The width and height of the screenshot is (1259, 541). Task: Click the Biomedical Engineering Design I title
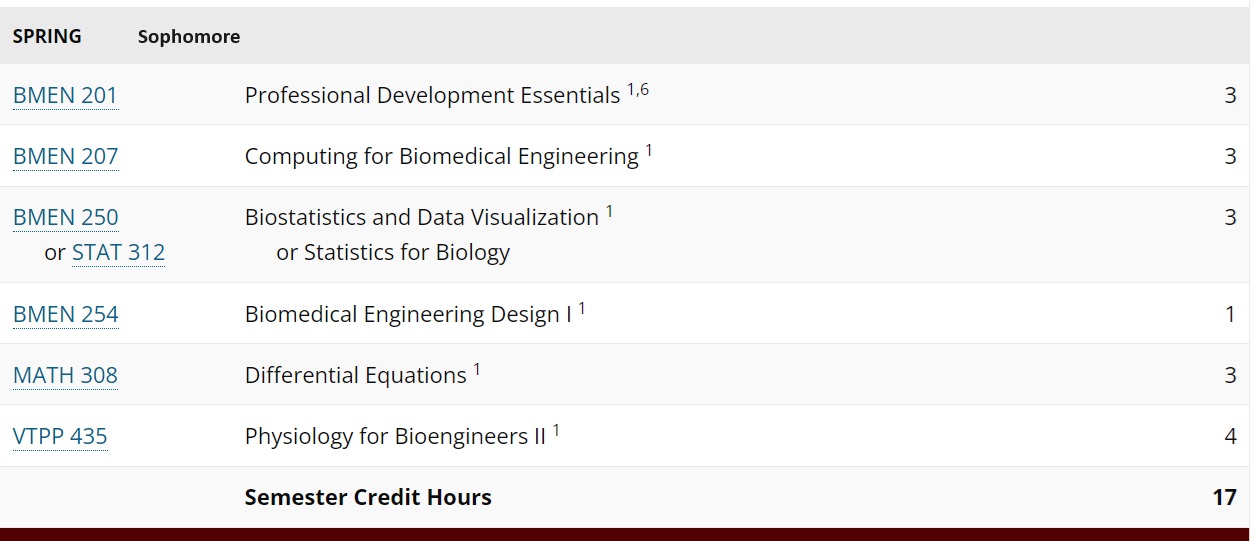click(x=408, y=315)
